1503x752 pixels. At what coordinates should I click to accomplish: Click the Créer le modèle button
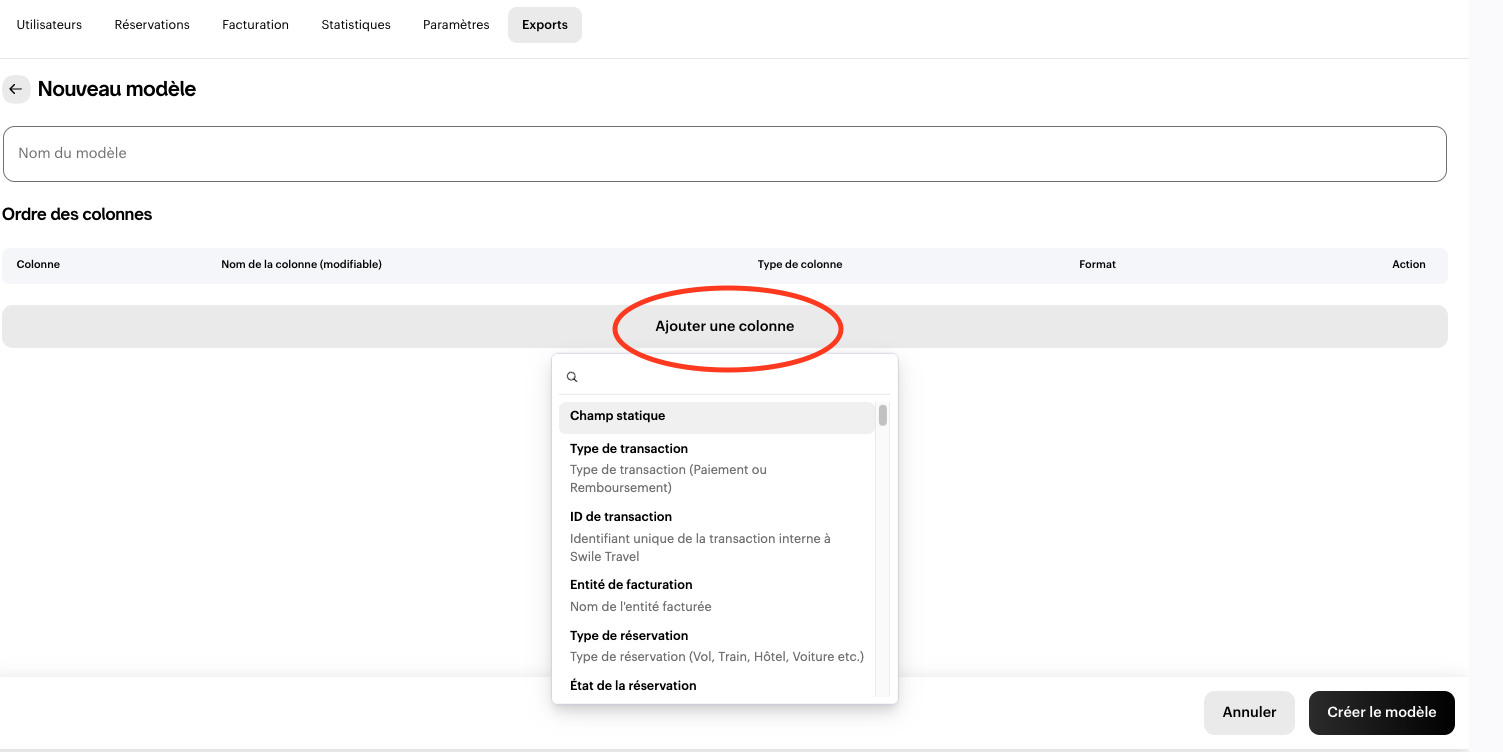(1381, 713)
